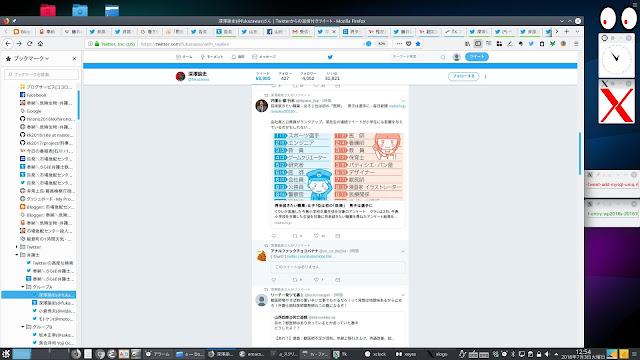The height and width of the screenshot is (360, 640).
Task: Open the profile avatar menu
Action: click(457, 57)
